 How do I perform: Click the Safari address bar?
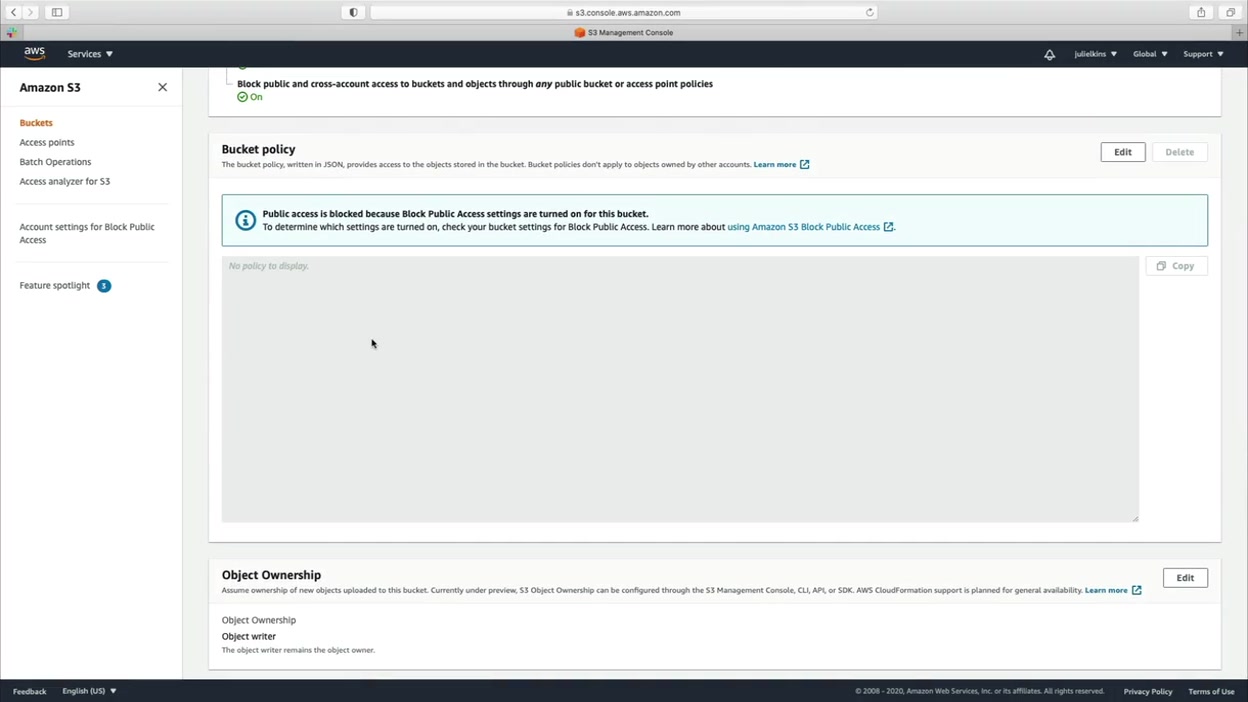tap(624, 12)
